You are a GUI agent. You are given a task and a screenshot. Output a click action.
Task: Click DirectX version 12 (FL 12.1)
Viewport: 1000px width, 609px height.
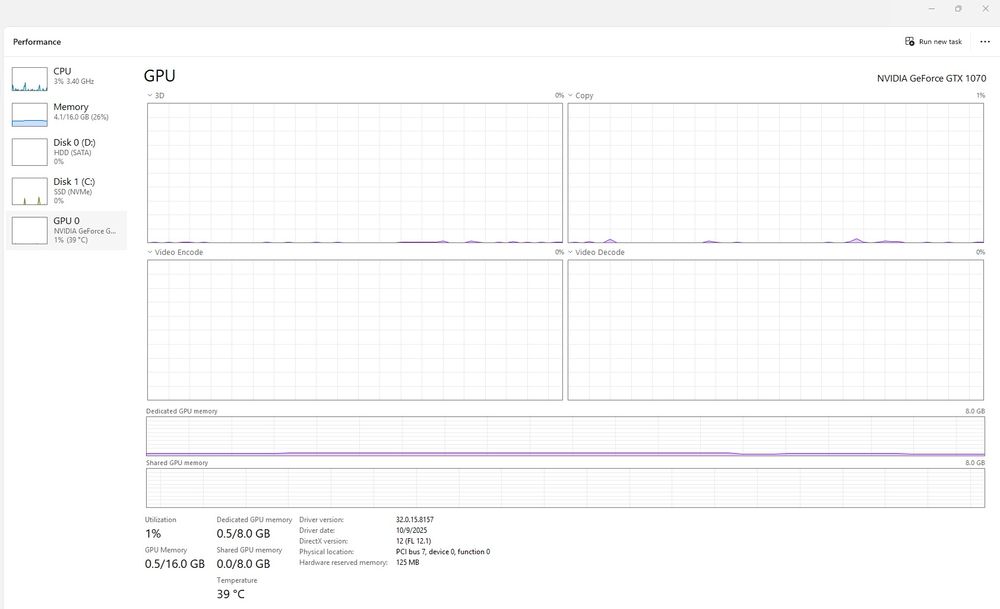pos(413,541)
